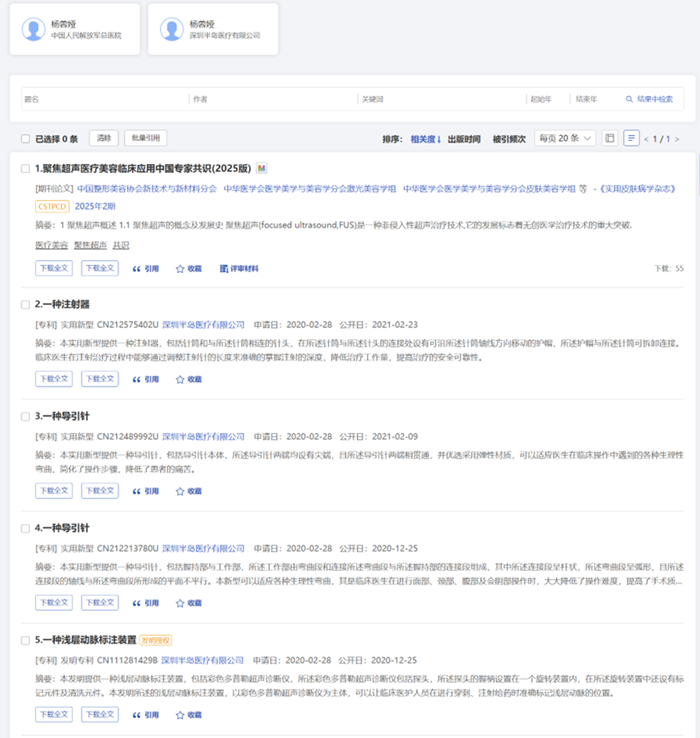Go to previous results page arrow

click(x=646, y=139)
